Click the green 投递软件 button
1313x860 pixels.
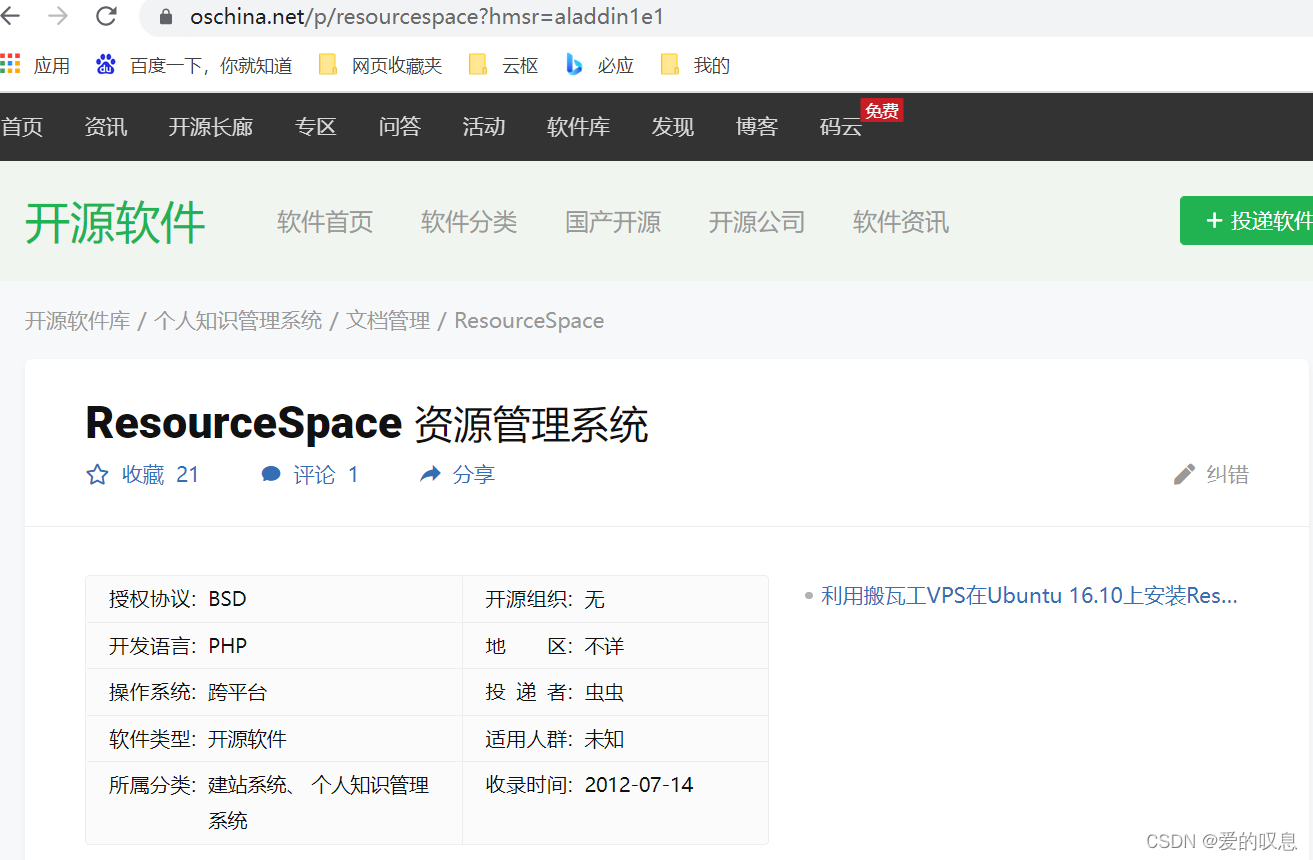(x=1247, y=220)
